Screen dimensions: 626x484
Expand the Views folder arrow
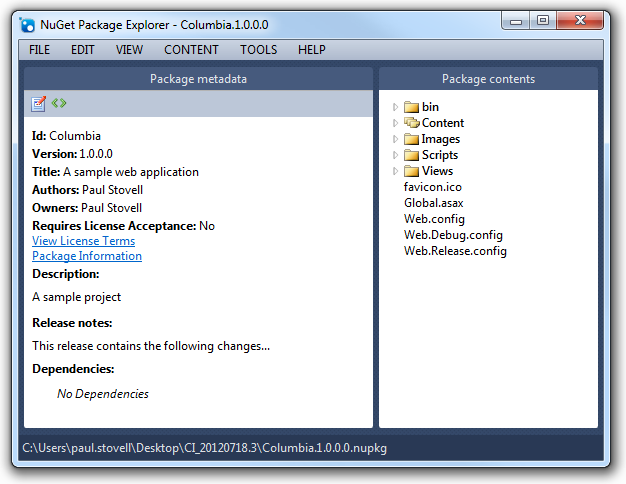click(x=395, y=171)
